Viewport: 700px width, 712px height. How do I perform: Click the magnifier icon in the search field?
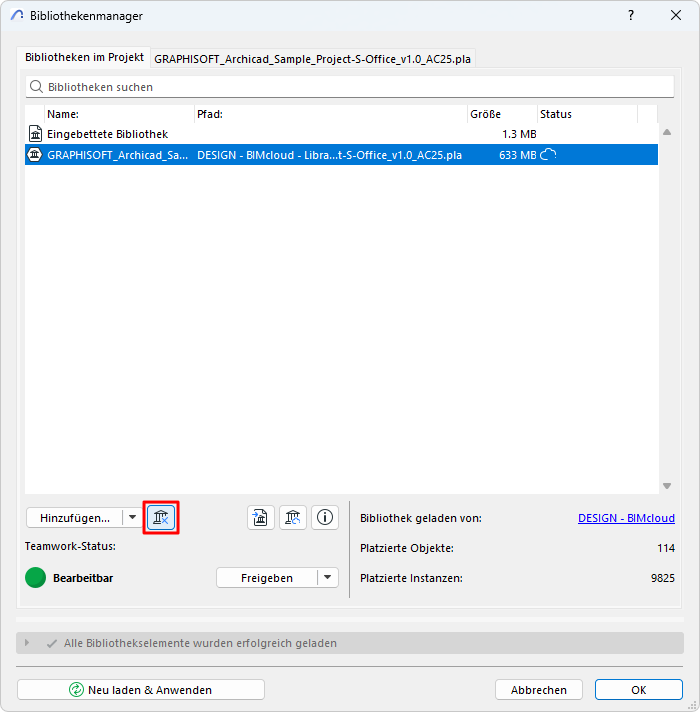pos(36,87)
